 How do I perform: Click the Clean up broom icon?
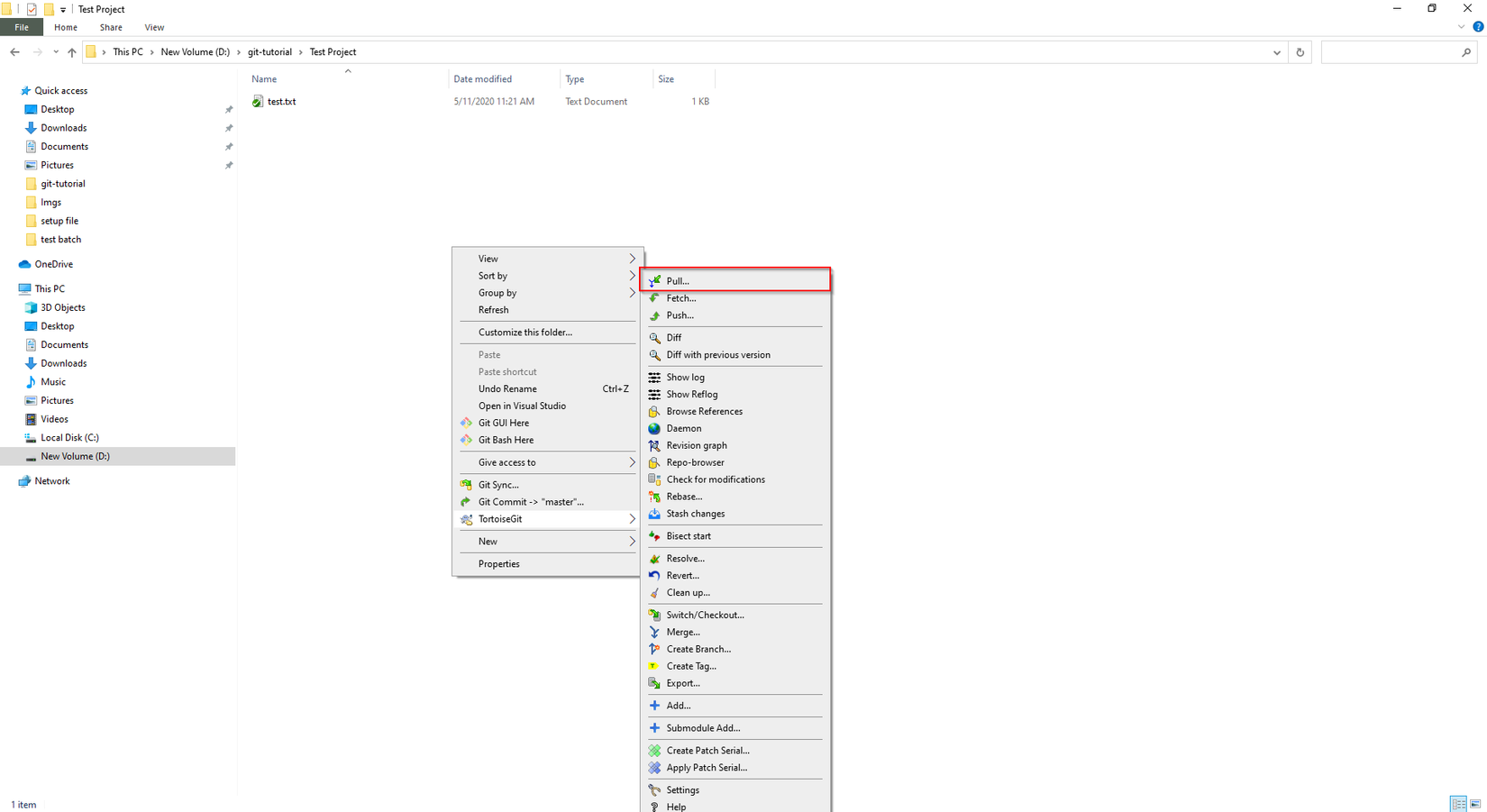pos(655,593)
